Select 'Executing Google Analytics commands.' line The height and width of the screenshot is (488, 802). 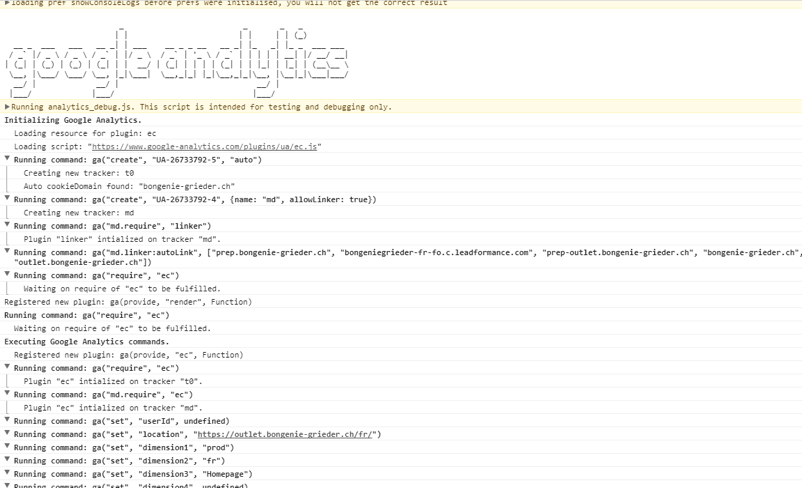click(x=86, y=342)
